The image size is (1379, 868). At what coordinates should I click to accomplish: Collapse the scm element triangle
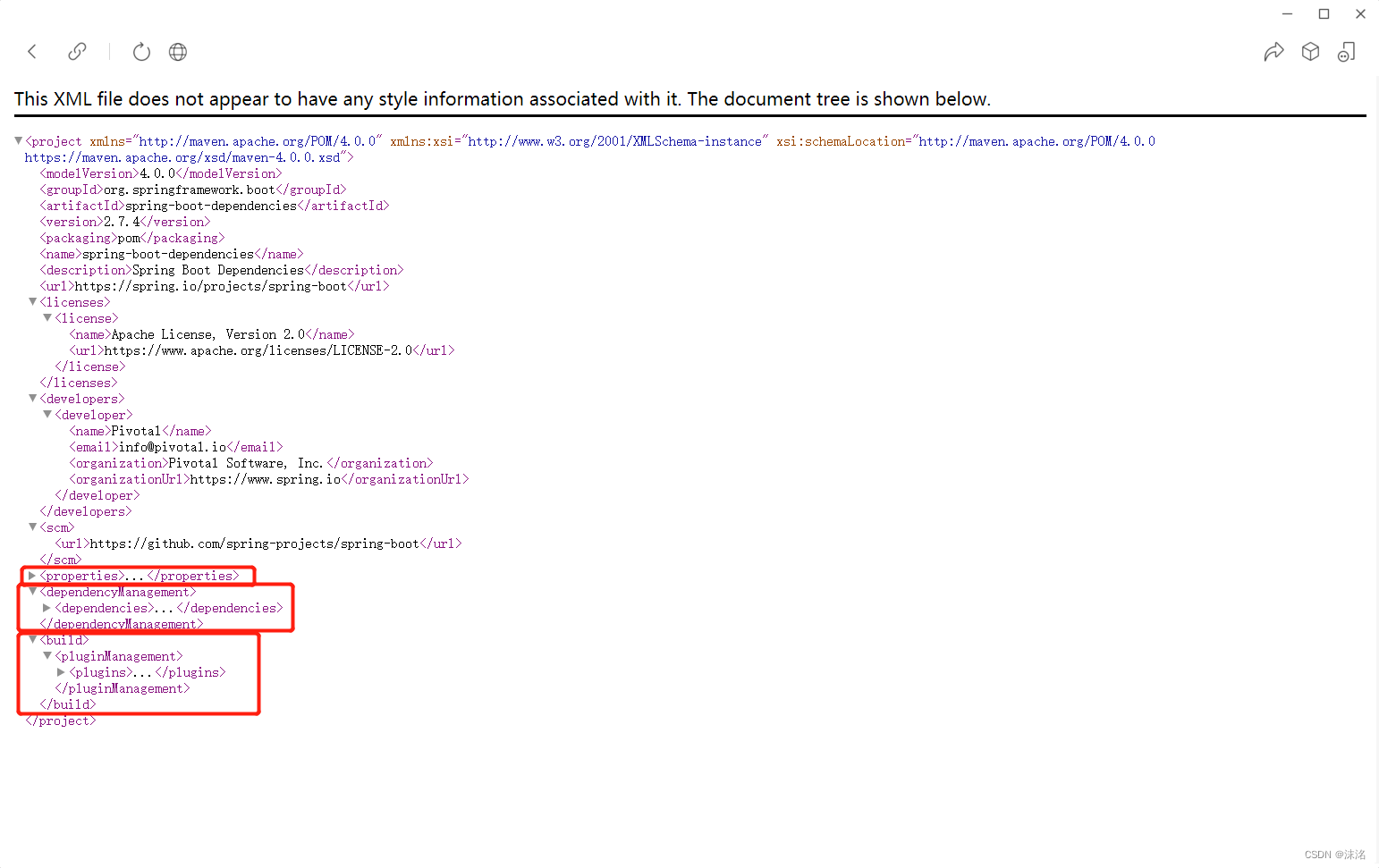[x=31, y=527]
